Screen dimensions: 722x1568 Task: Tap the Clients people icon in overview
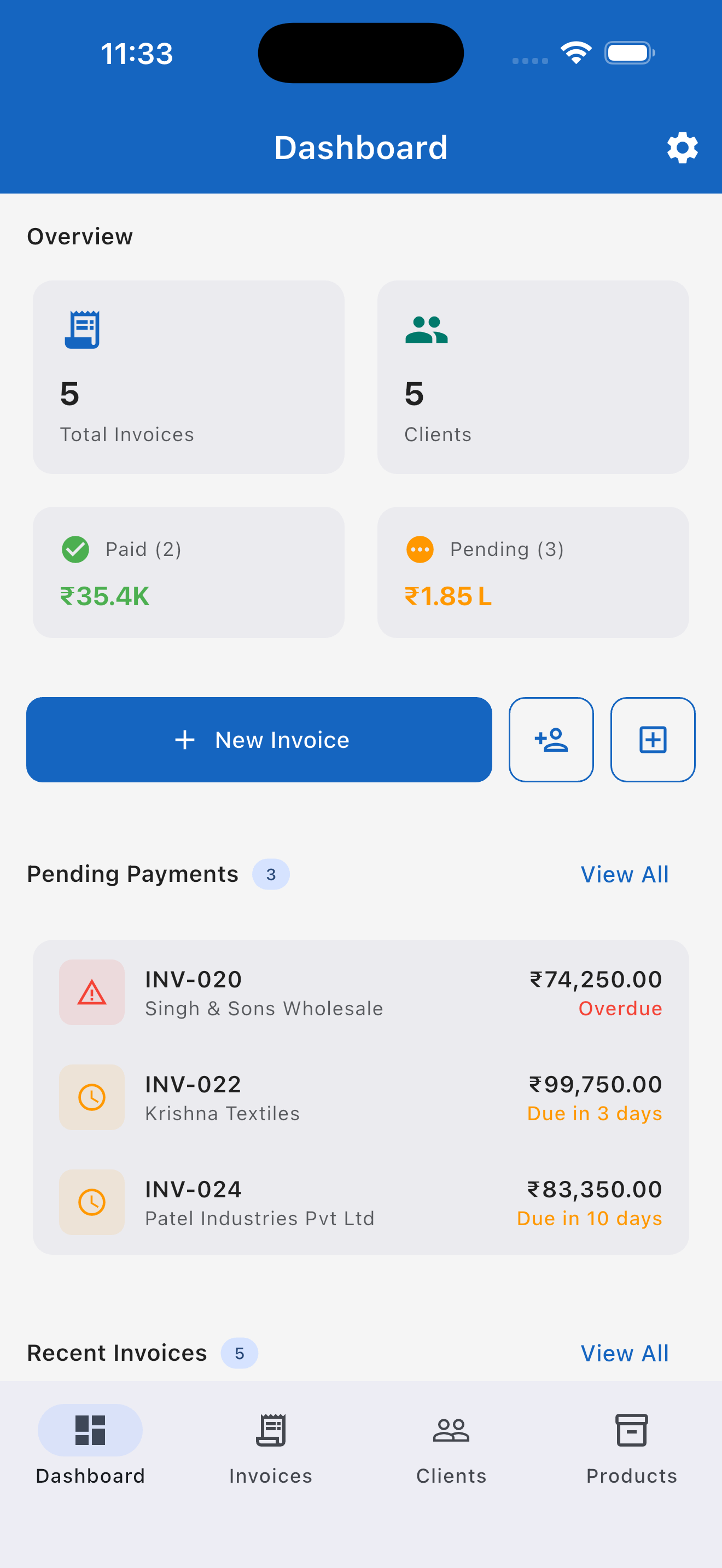[x=426, y=330]
